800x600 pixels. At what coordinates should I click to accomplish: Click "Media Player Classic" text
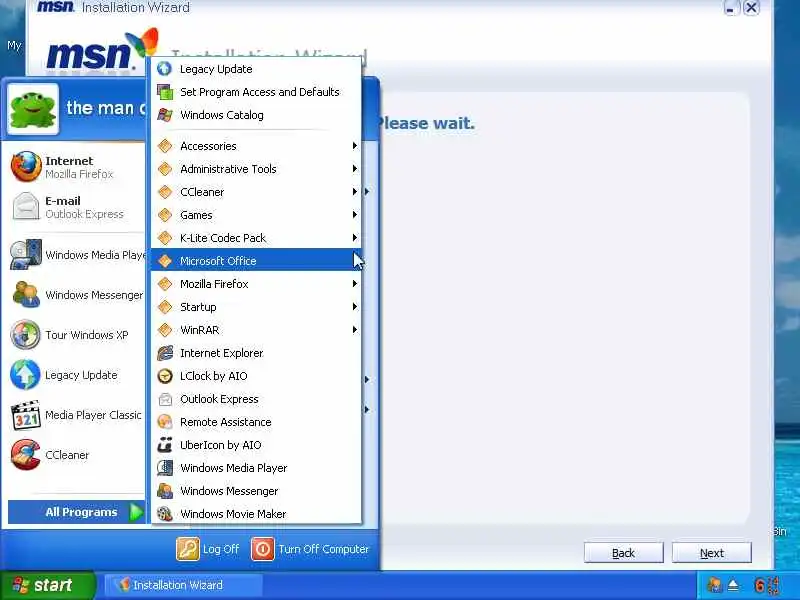point(93,415)
